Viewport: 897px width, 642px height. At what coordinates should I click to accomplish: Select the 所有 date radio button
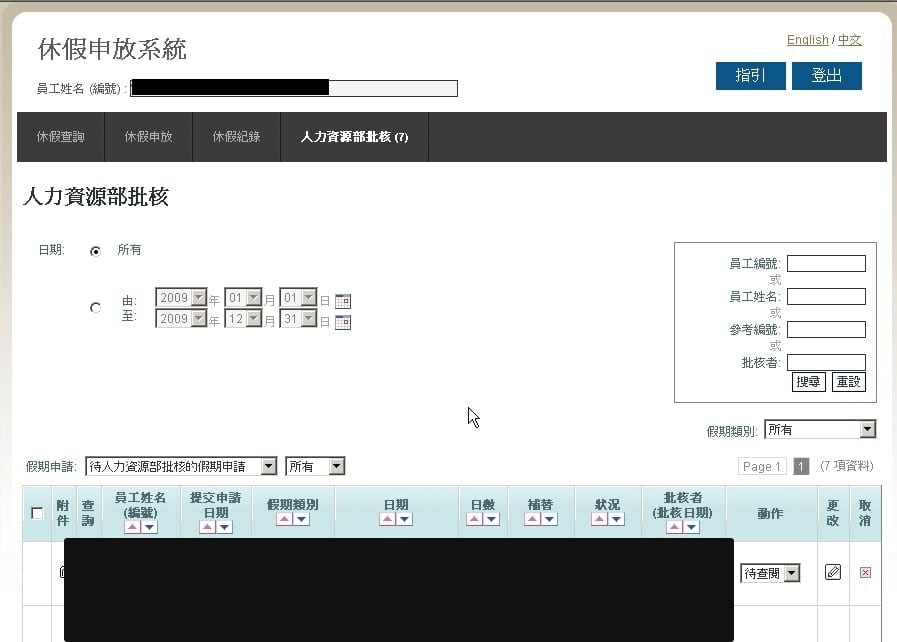(96, 251)
